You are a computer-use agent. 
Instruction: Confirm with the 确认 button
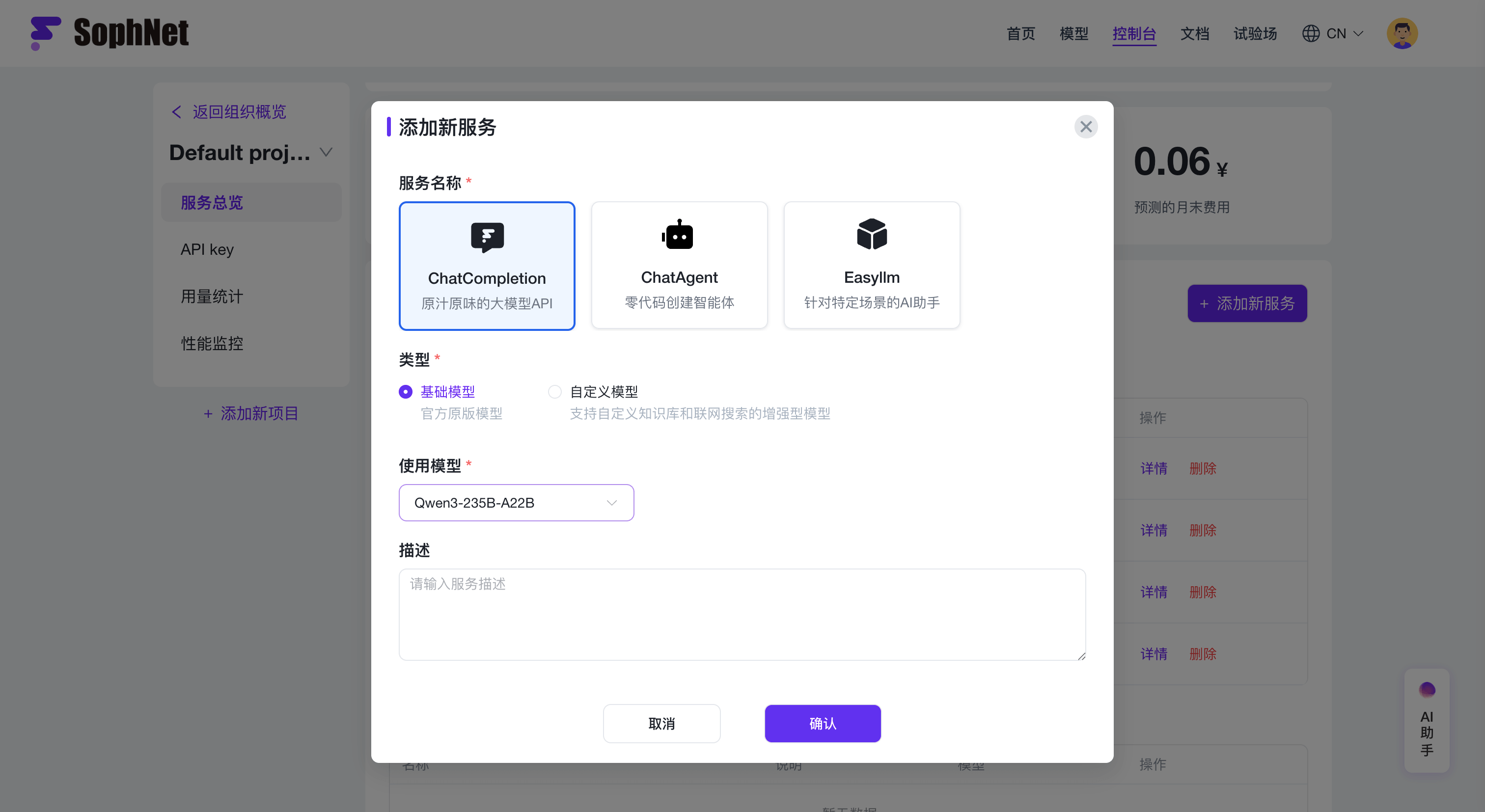click(823, 723)
